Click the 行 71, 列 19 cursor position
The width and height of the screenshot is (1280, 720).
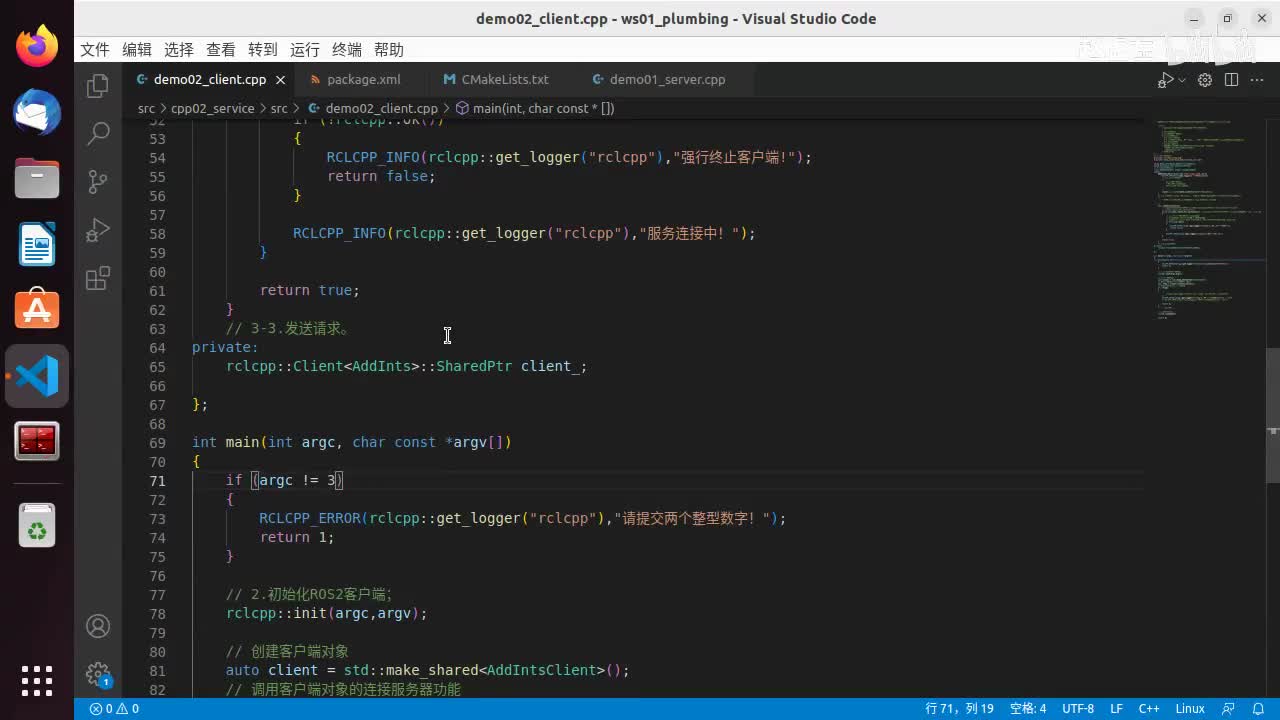(x=960, y=709)
